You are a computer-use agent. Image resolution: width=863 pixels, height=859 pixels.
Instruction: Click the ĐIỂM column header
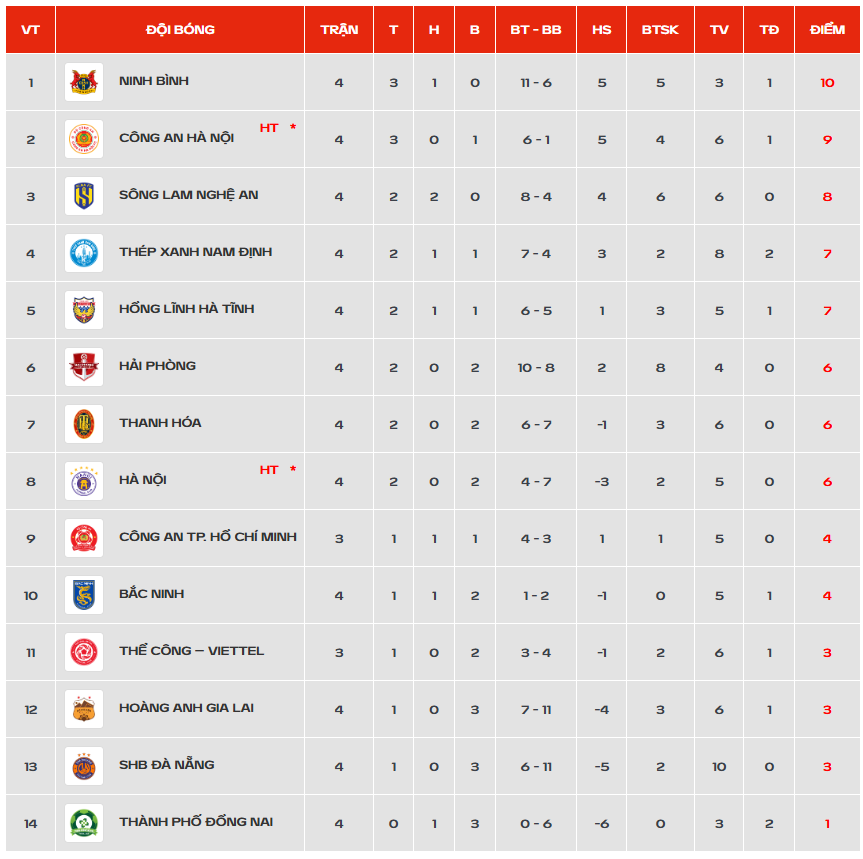[827, 30]
